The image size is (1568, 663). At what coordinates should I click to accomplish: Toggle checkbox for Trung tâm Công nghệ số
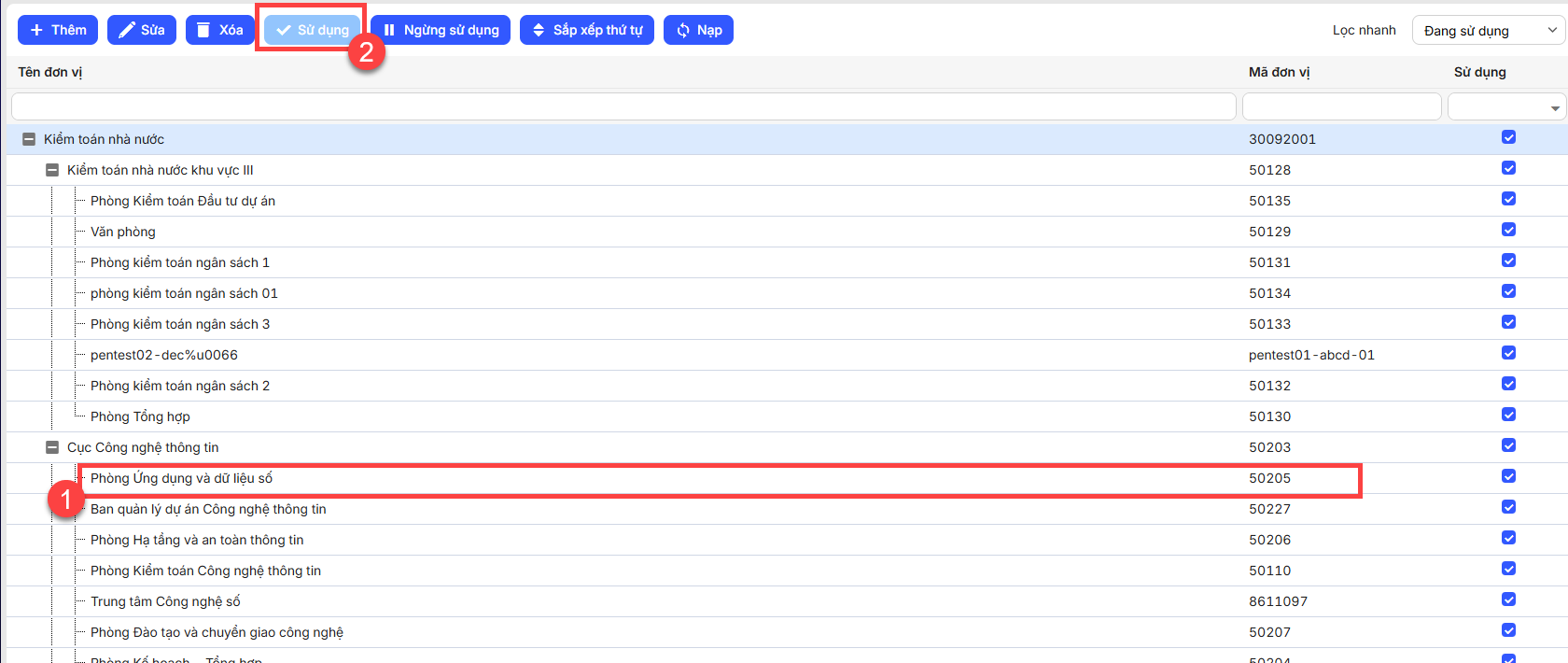[x=1508, y=600]
